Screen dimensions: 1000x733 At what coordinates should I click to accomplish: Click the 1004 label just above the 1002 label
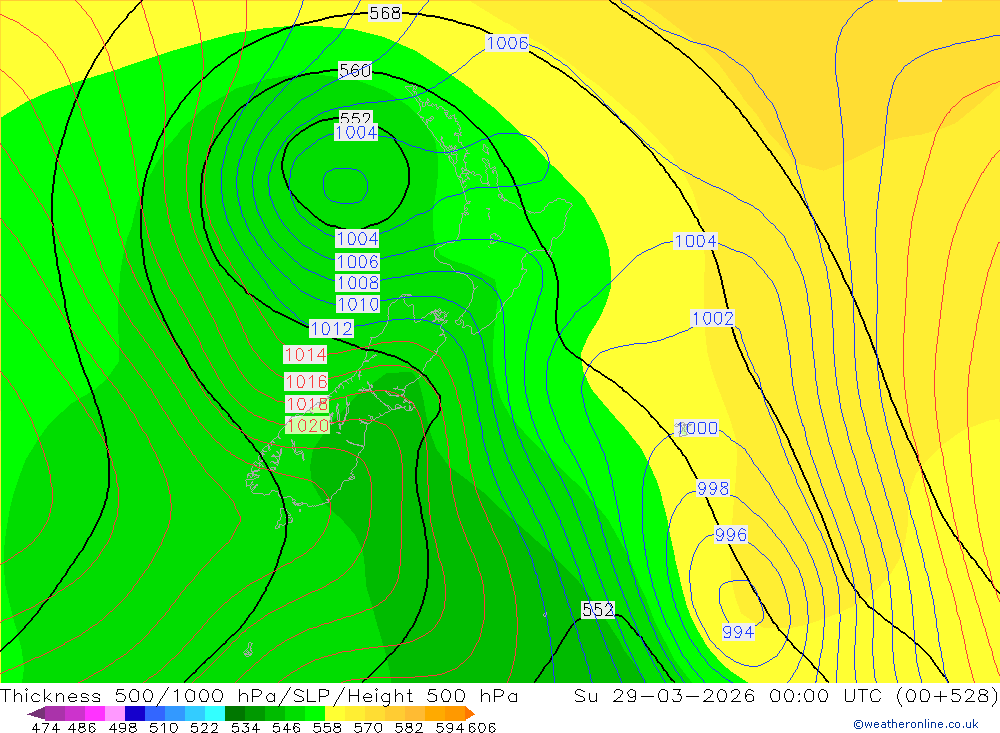[696, 241]
